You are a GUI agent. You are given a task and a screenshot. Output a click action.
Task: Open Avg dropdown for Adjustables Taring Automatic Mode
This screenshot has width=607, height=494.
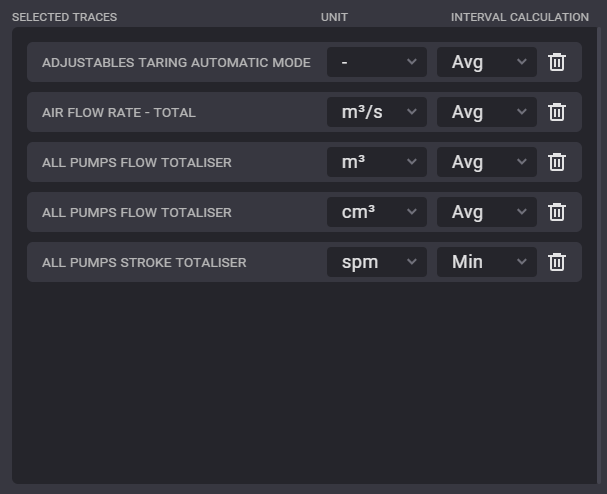point(487,62)
